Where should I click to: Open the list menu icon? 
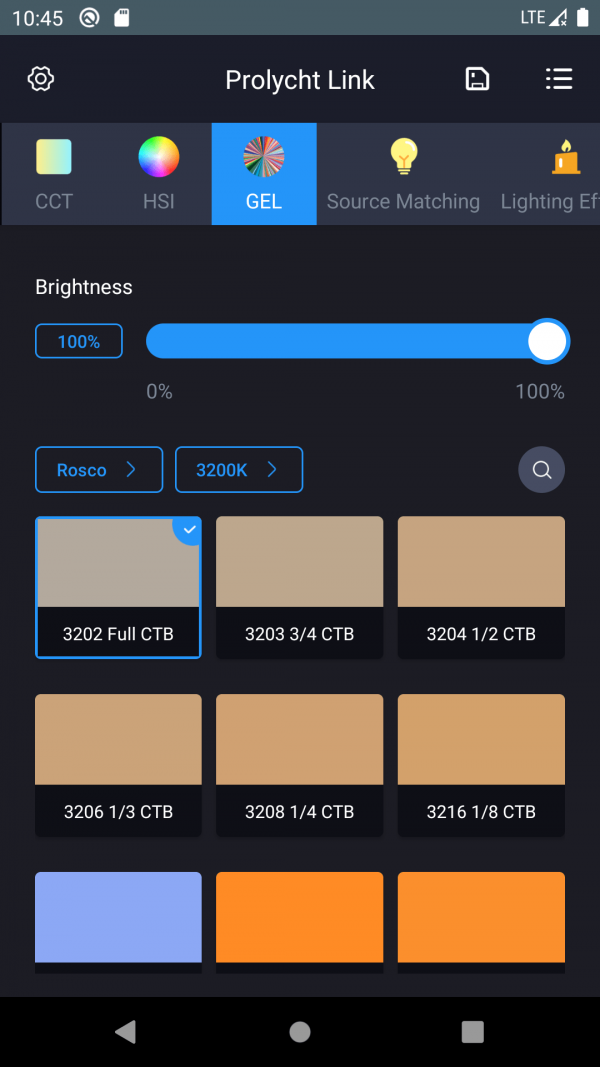(x=558, y=80)
